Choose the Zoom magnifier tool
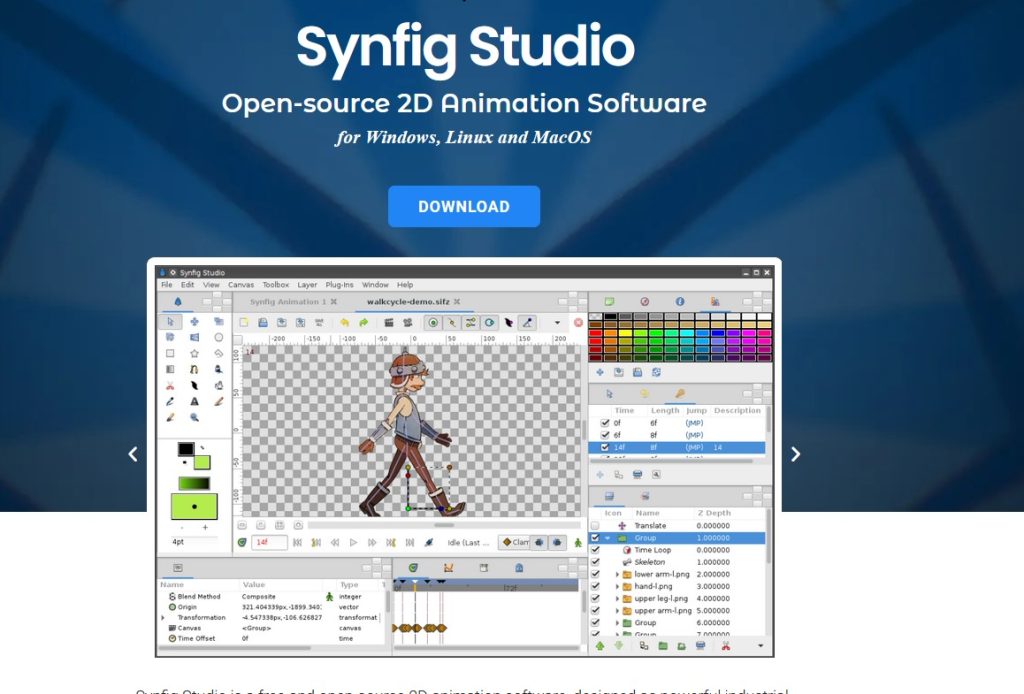This screenshot has height=694, width=1024. pos(194,417)
